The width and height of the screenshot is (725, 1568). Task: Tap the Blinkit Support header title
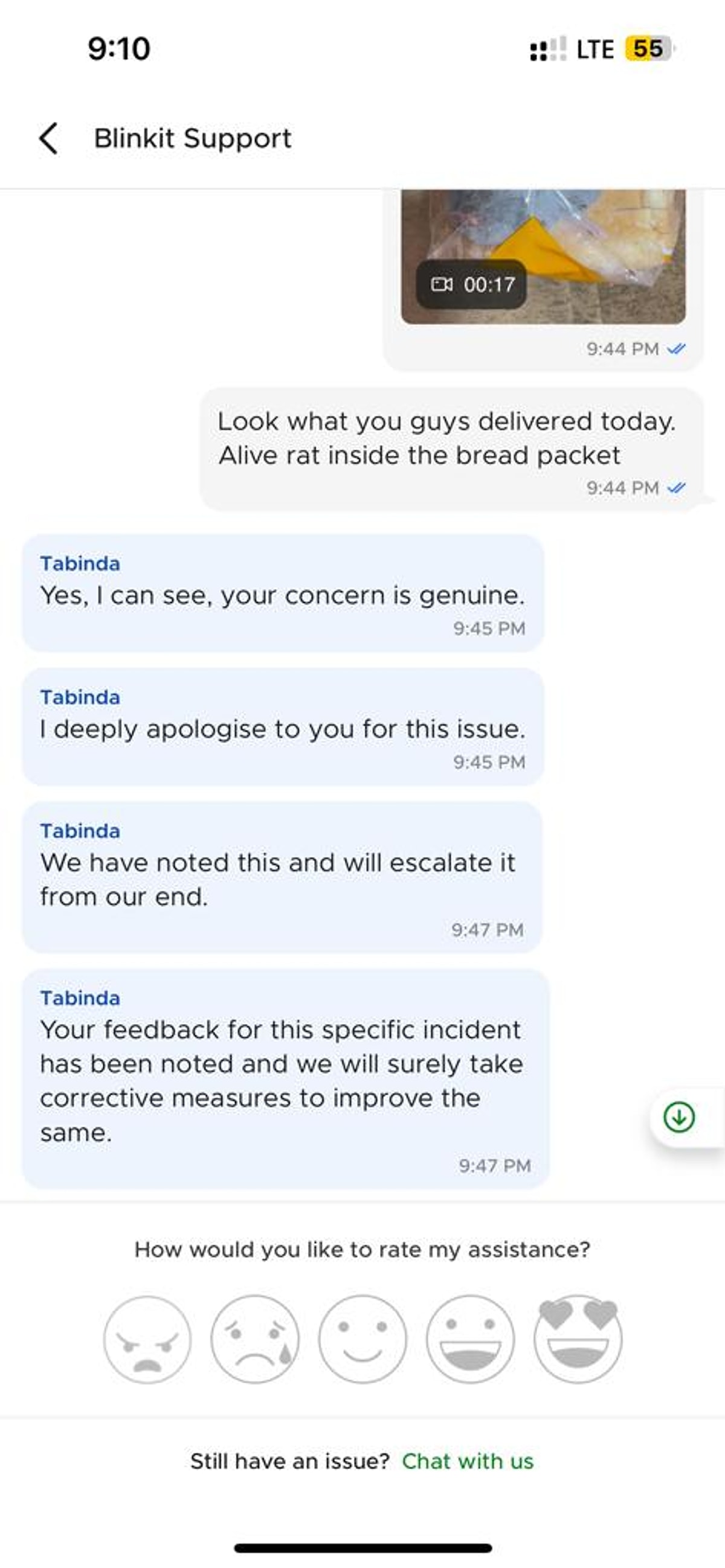pos(193,138)
